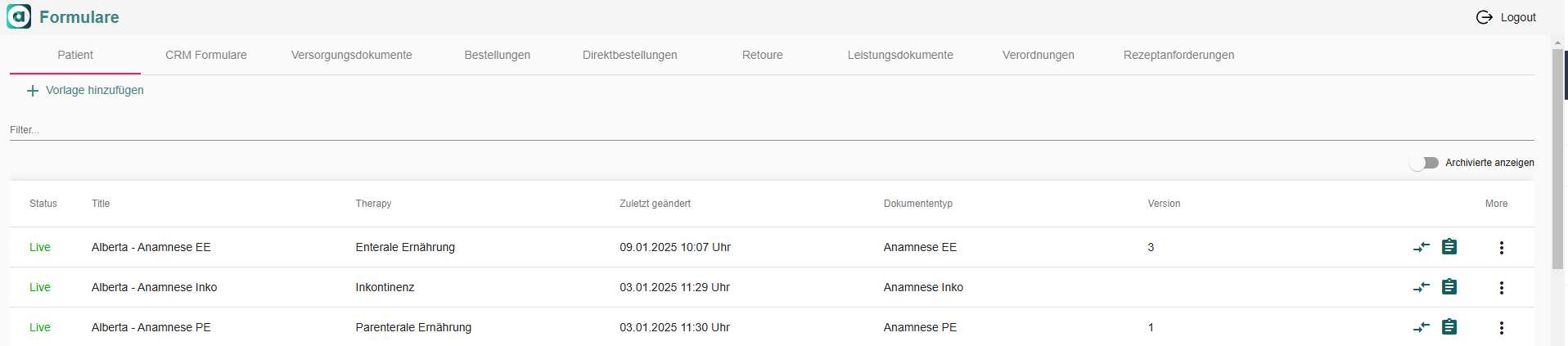Viewport: 1568px width, 346px height.
Task: Open the clipboard icon for Anamnese Inko
Action: point(1449,287)
